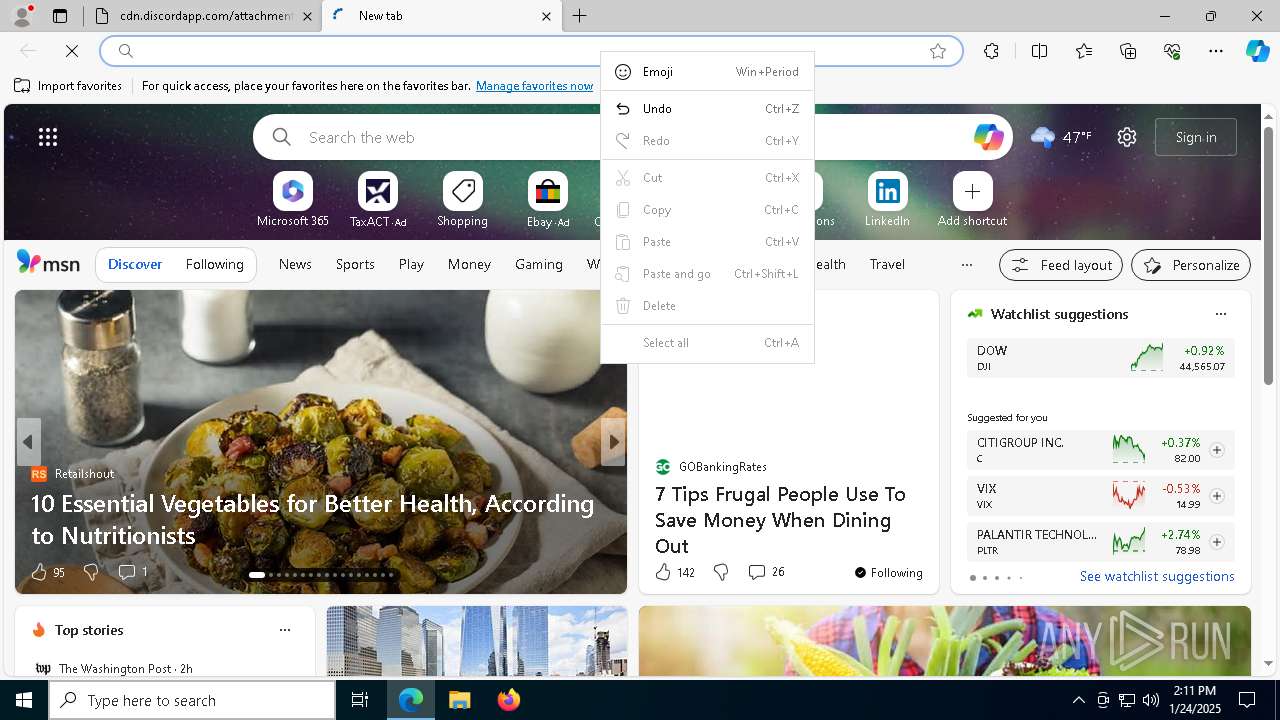Toggle the Split screen icon
Screen dimensions: 1280x720
coord(1039,51)
